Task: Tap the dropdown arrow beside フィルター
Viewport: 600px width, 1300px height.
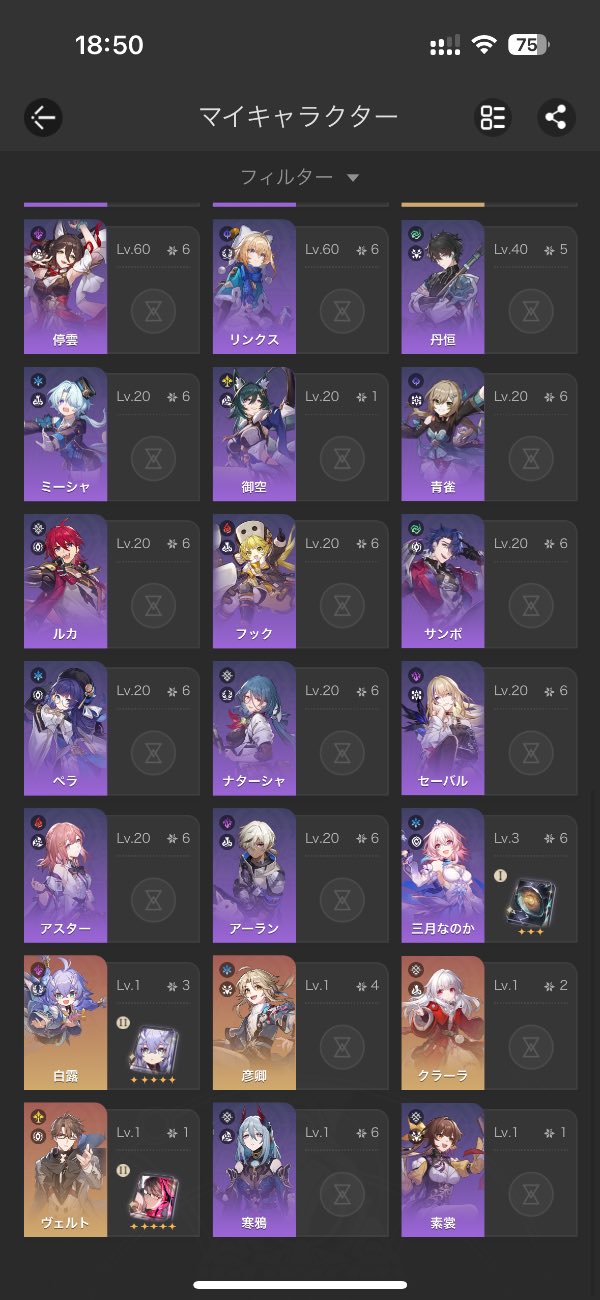Action: [352, 178]
